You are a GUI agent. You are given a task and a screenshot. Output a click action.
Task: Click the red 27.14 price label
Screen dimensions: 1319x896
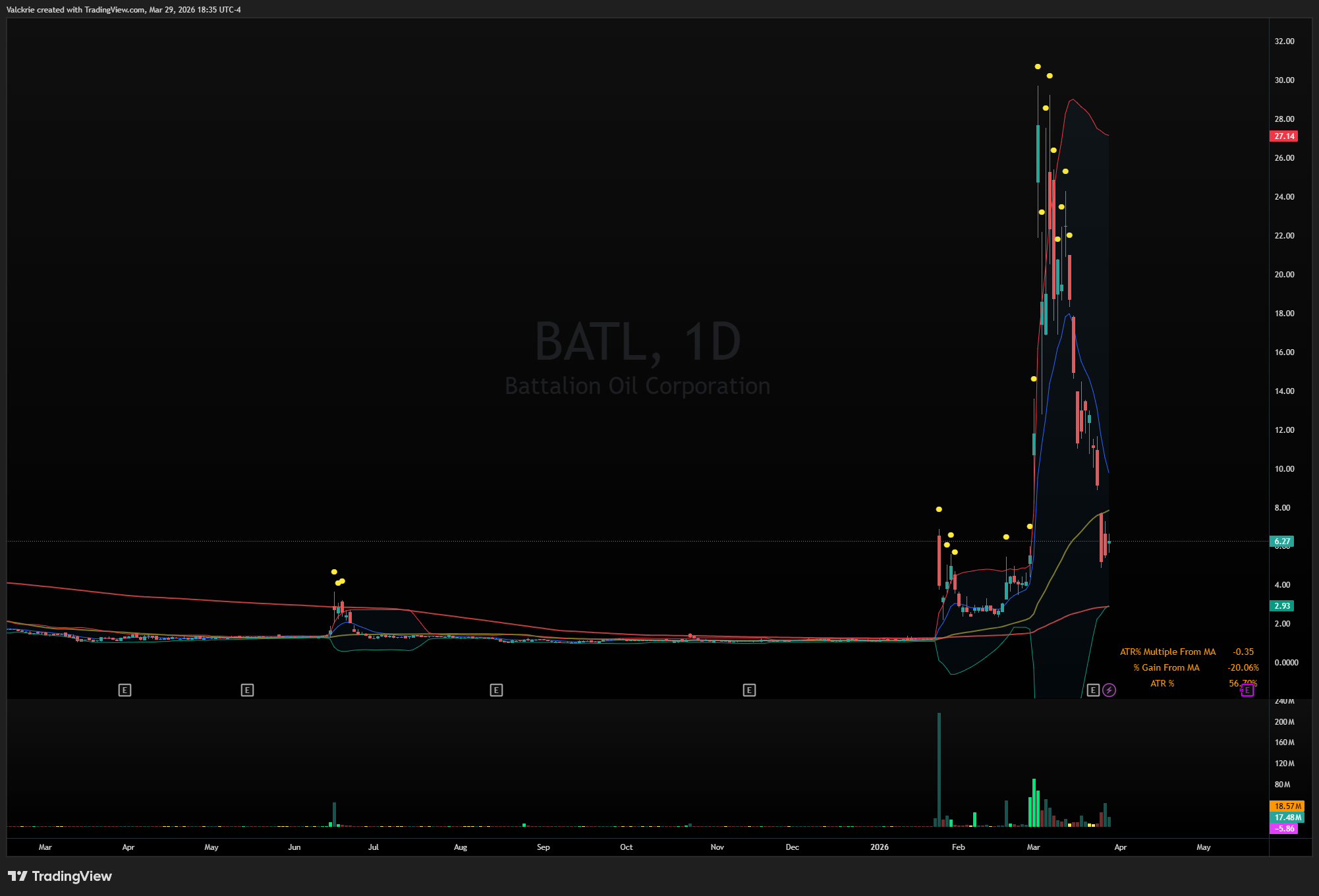pos(1283,136)
